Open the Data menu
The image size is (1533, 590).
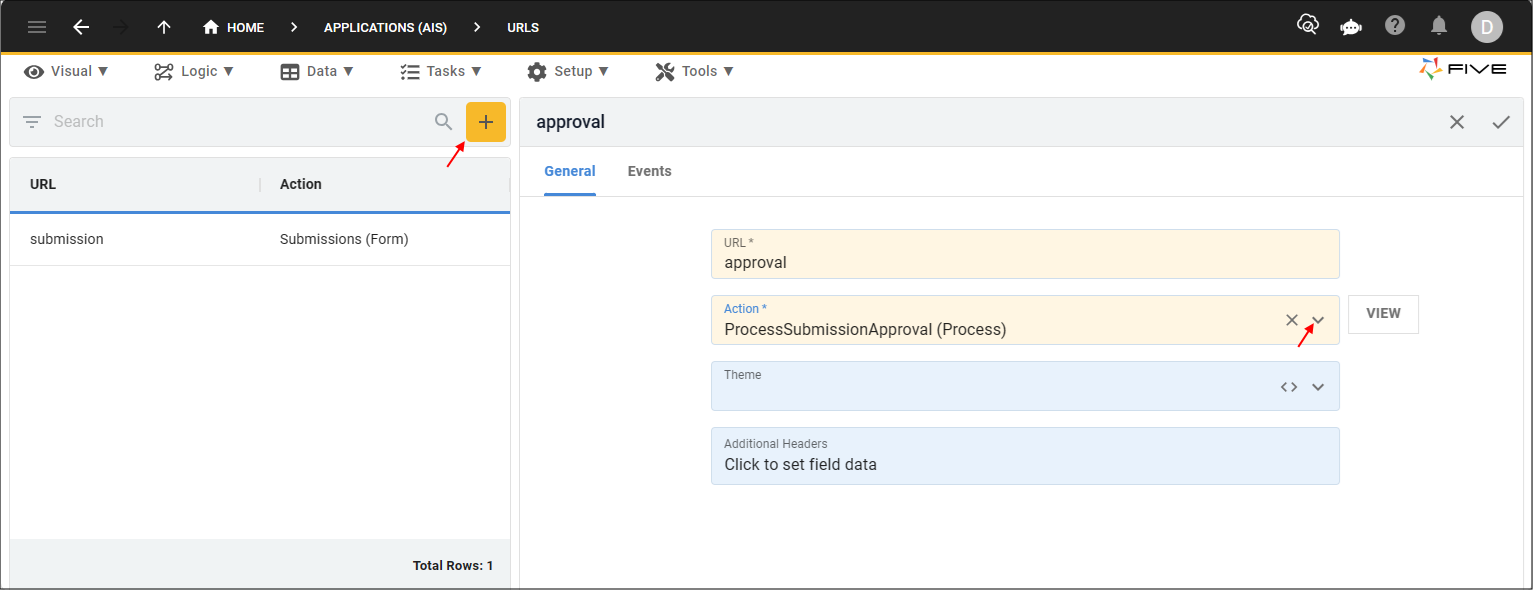(x=317, y=71)
